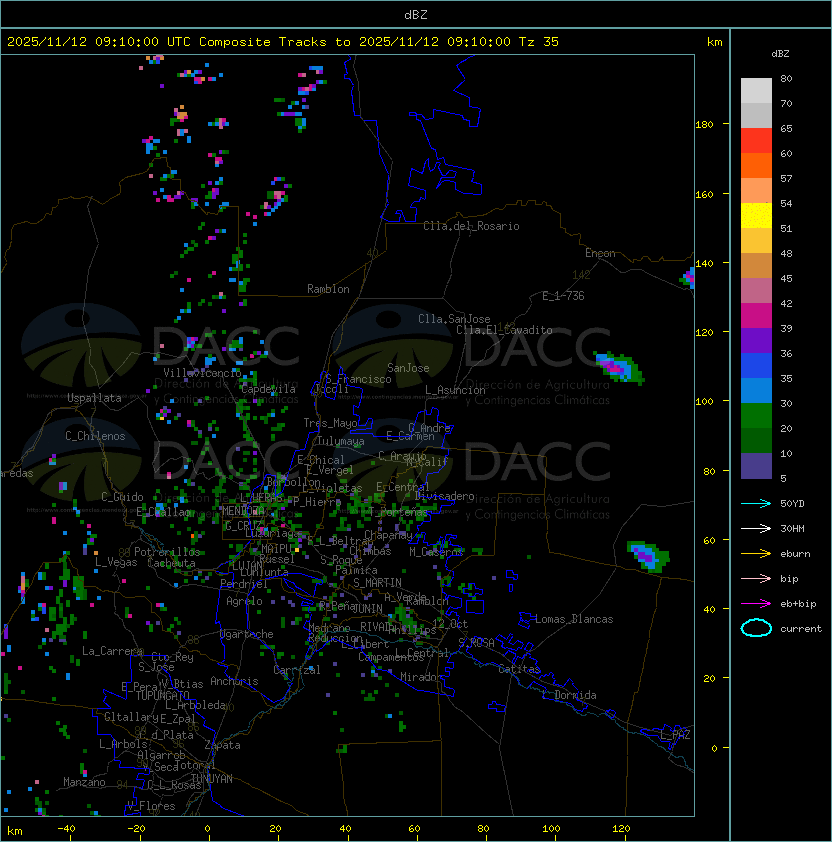The width and height of the screenshot is (832, 842).
Task: Click the cyan current ellipse icon
Action: click(756, 628)
